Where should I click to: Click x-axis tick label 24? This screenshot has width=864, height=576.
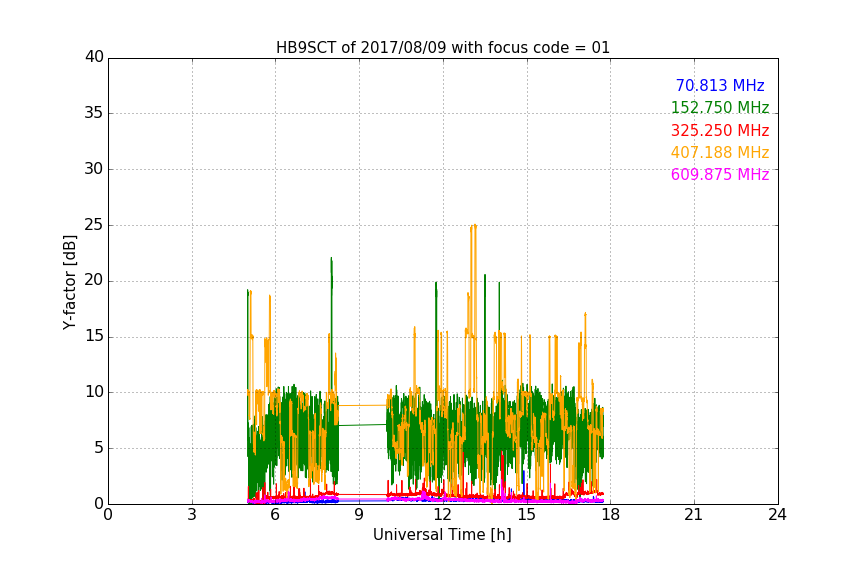778,515
